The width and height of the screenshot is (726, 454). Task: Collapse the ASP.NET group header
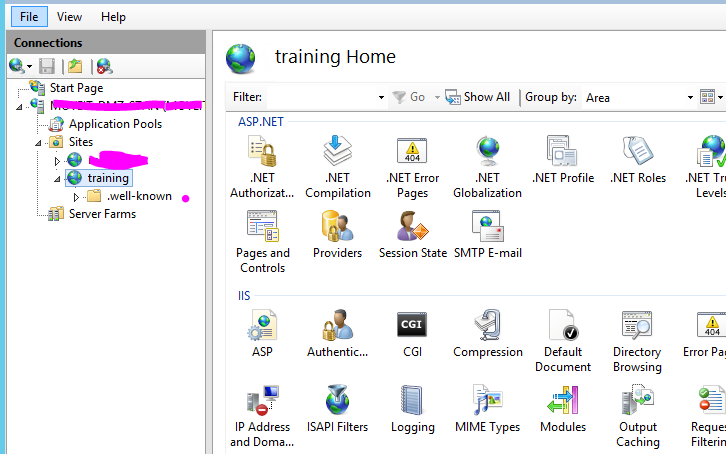261,122
